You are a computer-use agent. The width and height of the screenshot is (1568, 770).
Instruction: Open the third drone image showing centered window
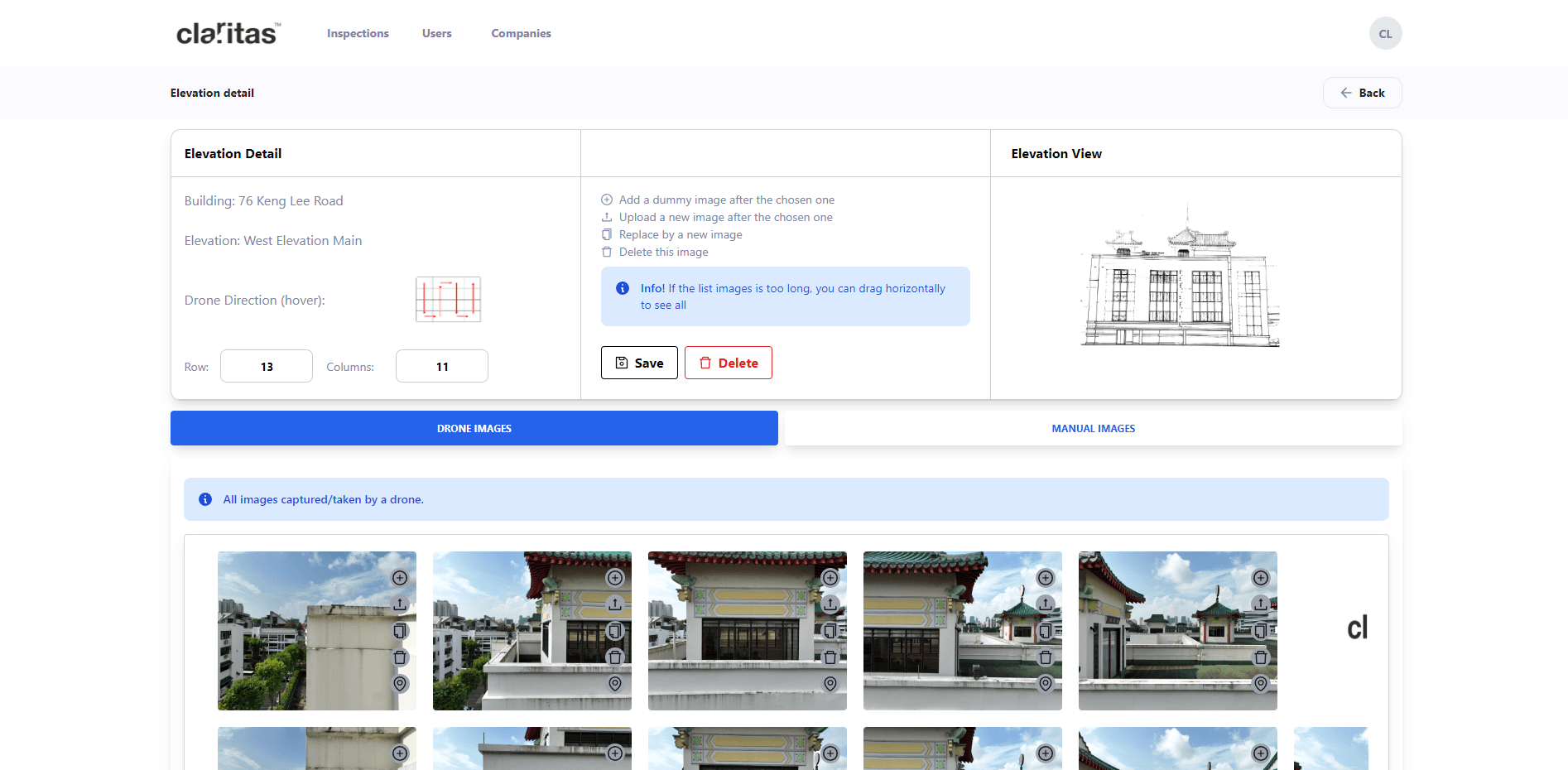coord(748,631)
